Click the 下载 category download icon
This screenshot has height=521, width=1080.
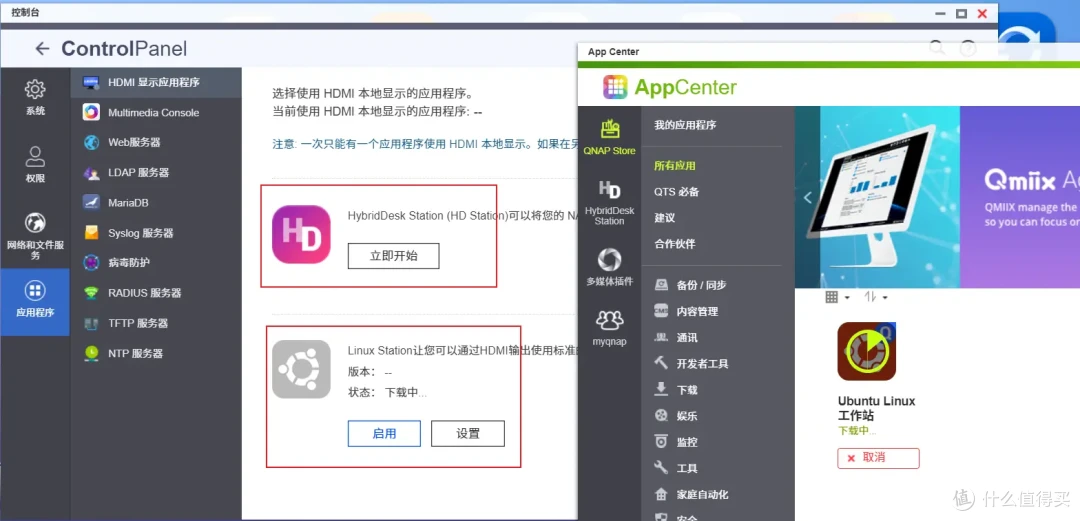pyautogui.click(x=661, y=389)
